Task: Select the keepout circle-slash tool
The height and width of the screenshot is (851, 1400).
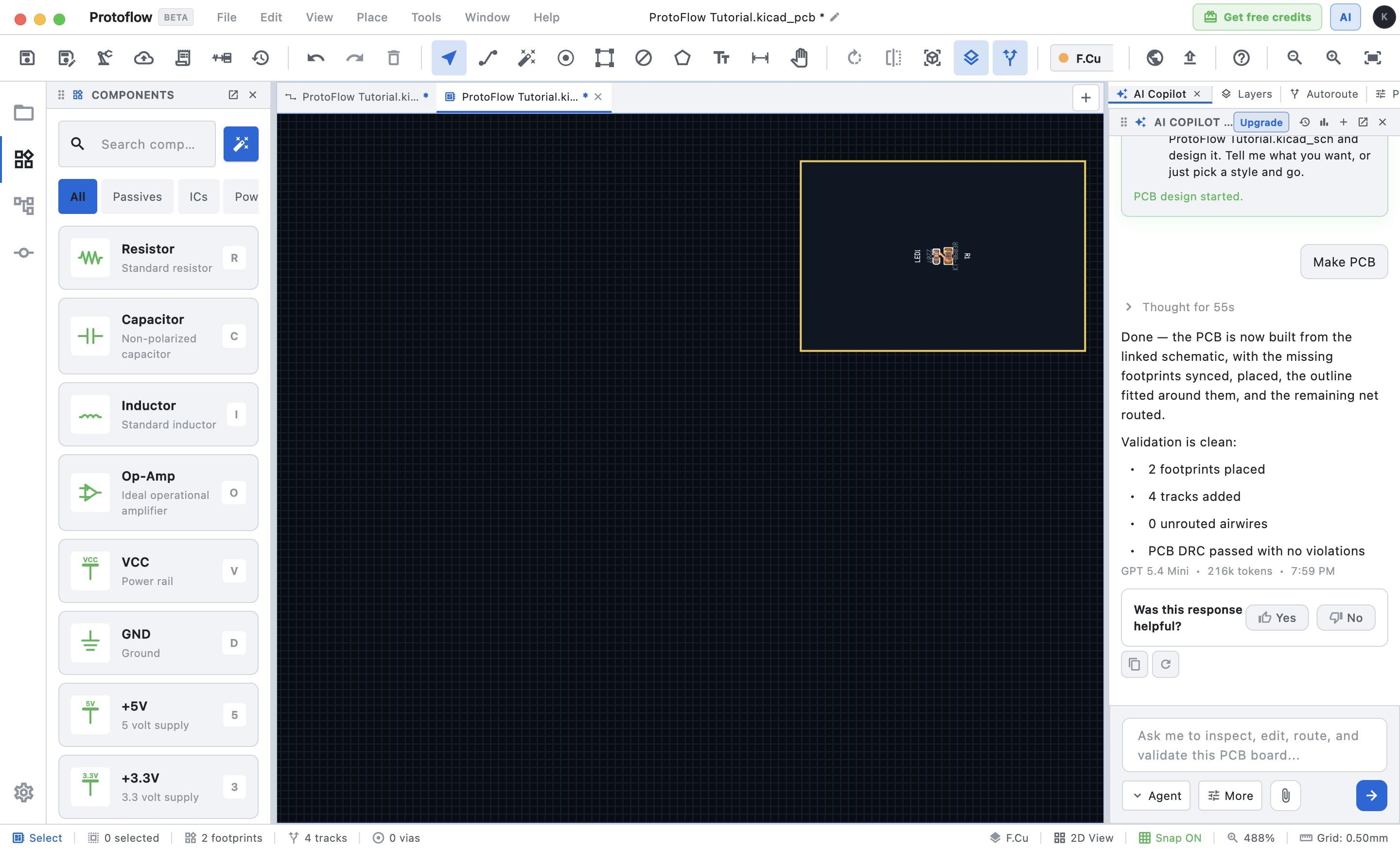Action: coord(643,57)
